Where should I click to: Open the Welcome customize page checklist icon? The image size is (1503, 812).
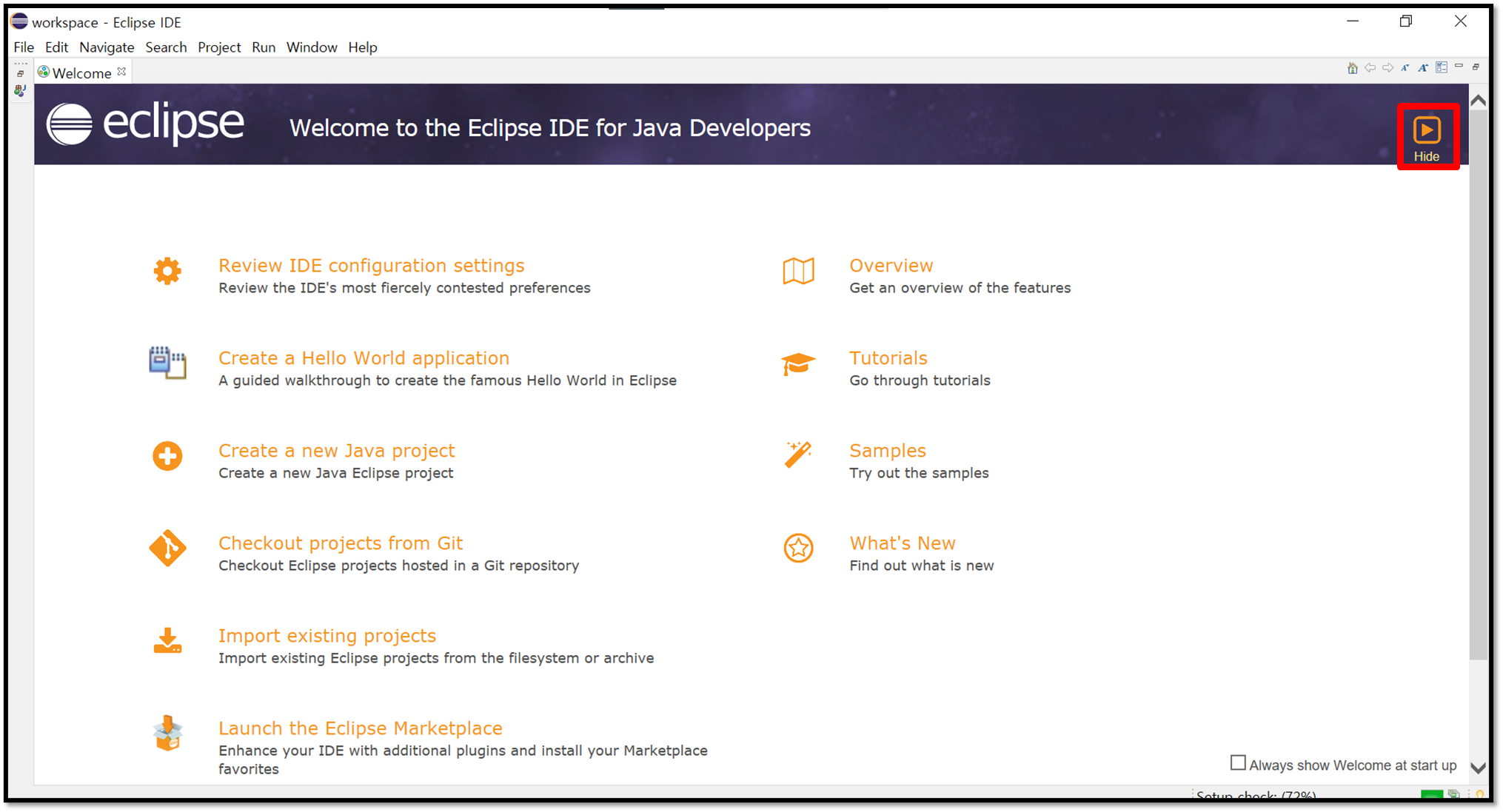tap(1441, 68)
